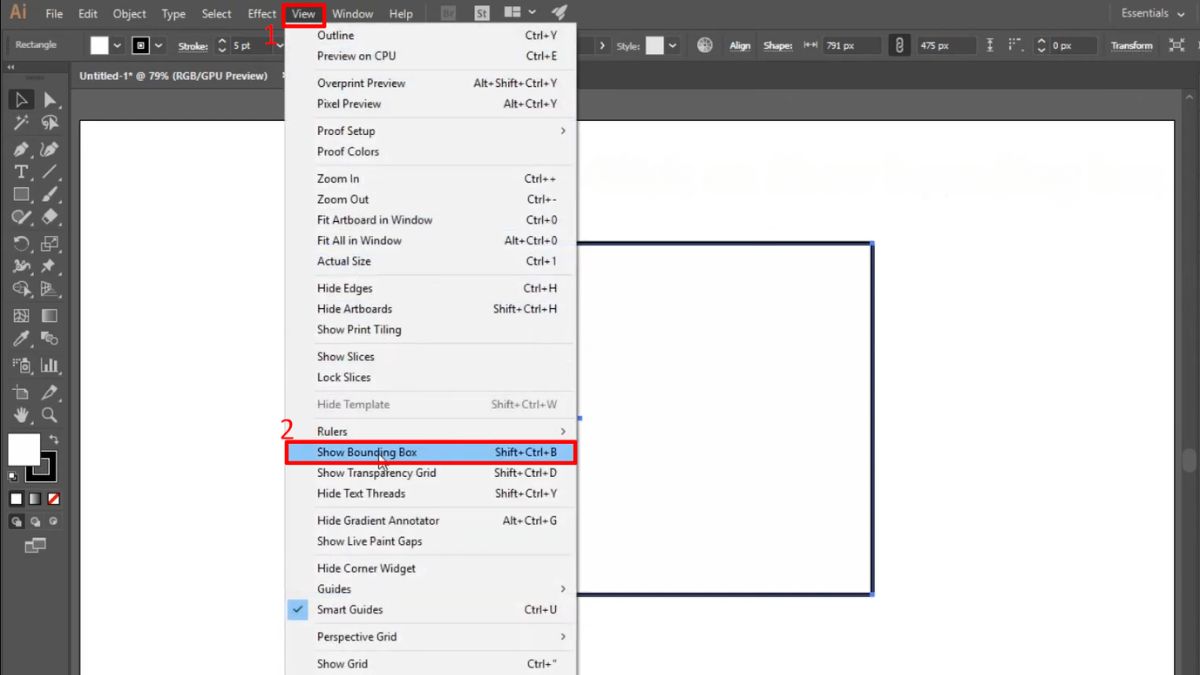Select the Shape Builder tool

click(x=21, y=289)
